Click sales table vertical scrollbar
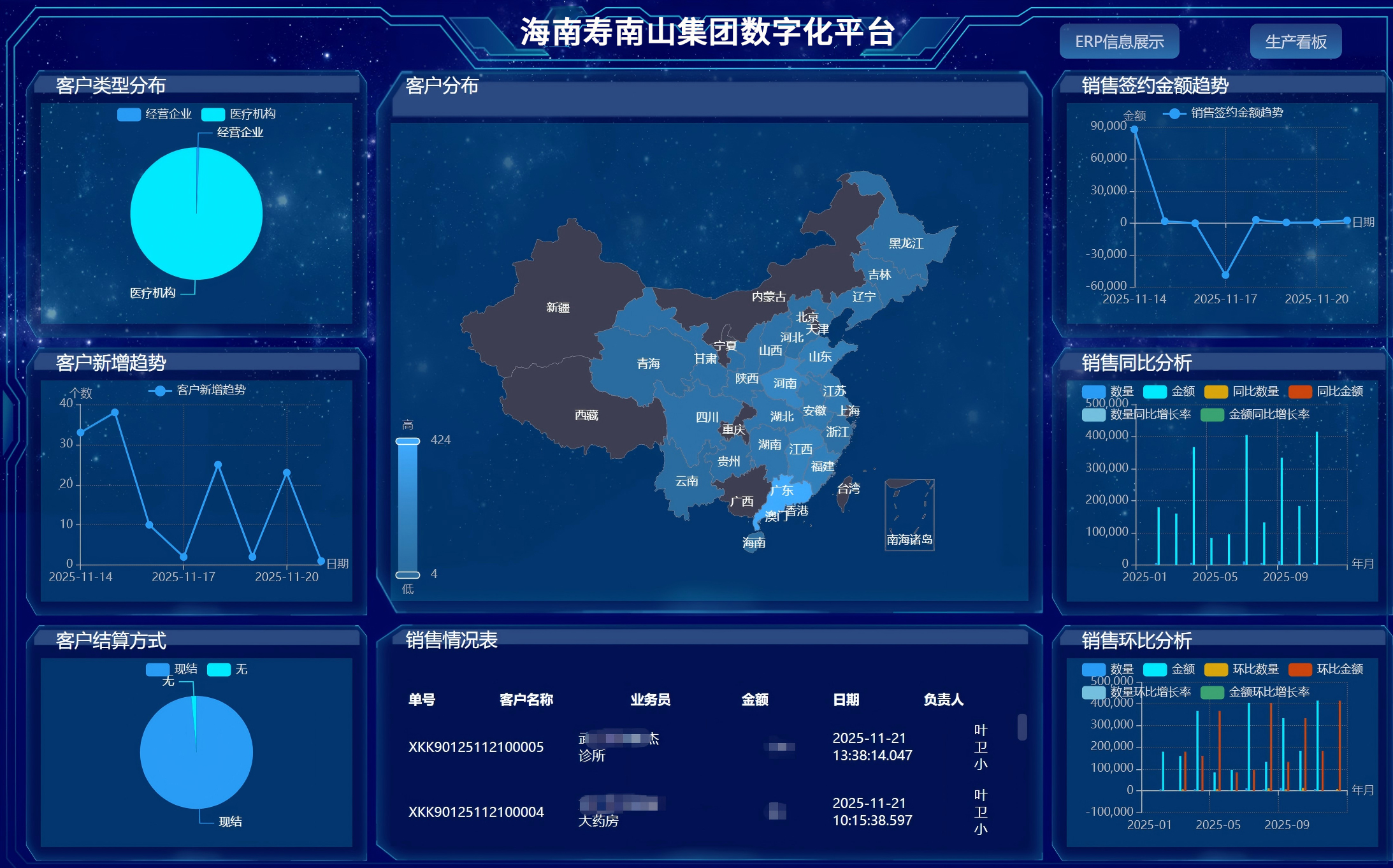The image size is (1393, 868). click(1022, 727)
